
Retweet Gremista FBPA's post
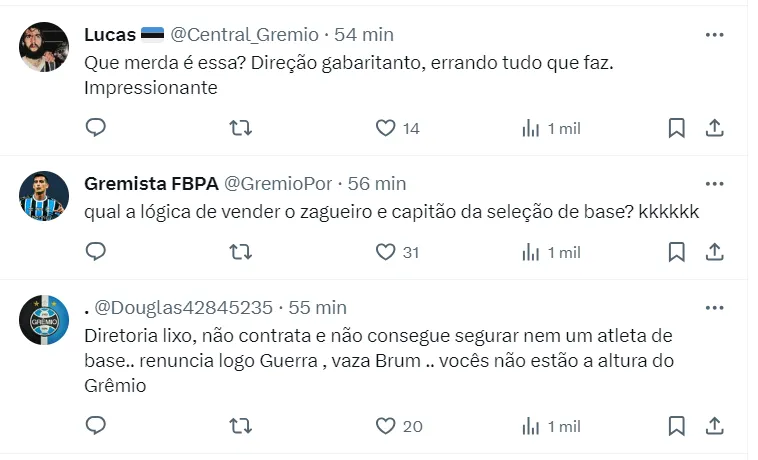pos(241,252)
